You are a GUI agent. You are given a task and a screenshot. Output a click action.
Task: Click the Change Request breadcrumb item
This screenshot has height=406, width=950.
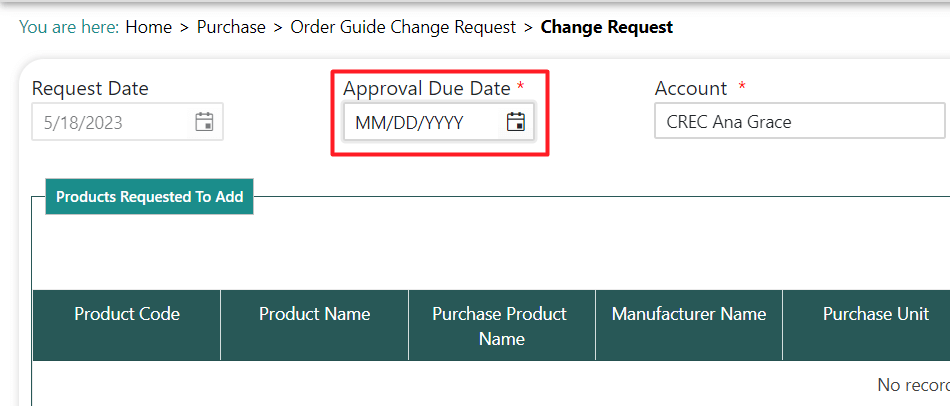(x=607, y=27)
